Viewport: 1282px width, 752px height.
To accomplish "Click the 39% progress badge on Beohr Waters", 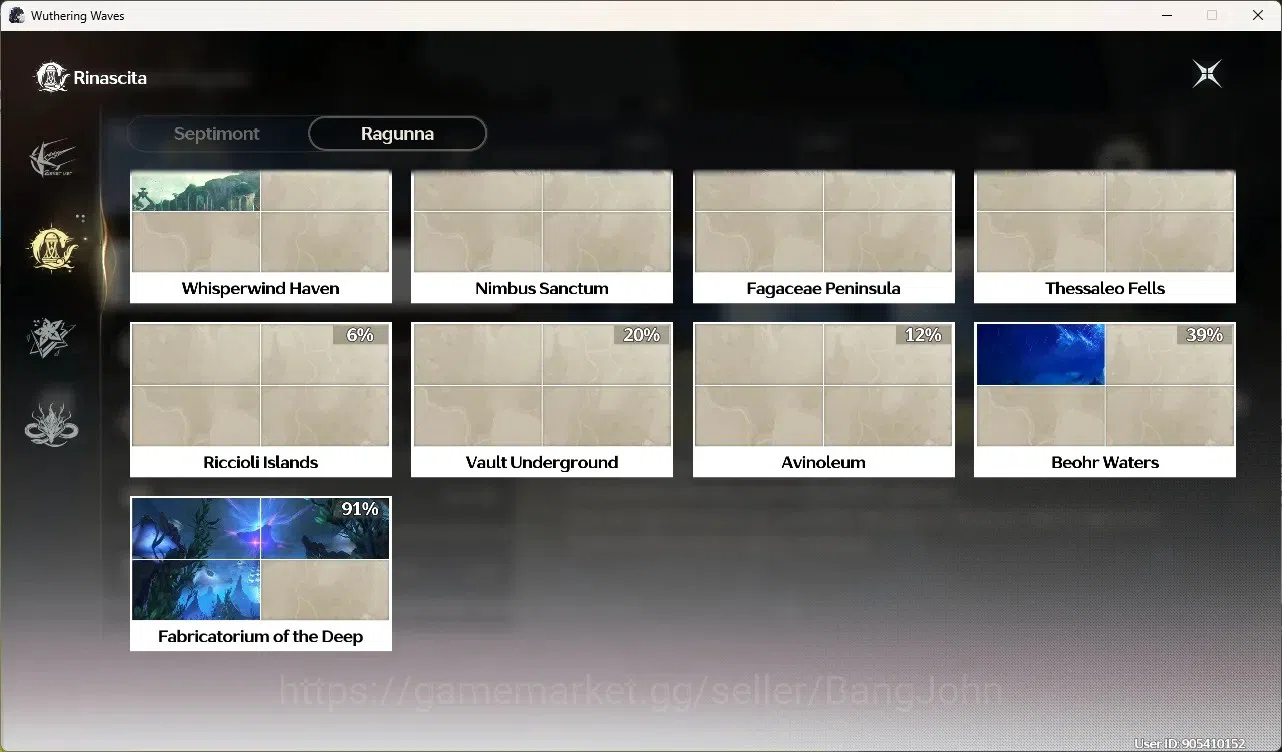I will click(1204, 335).
